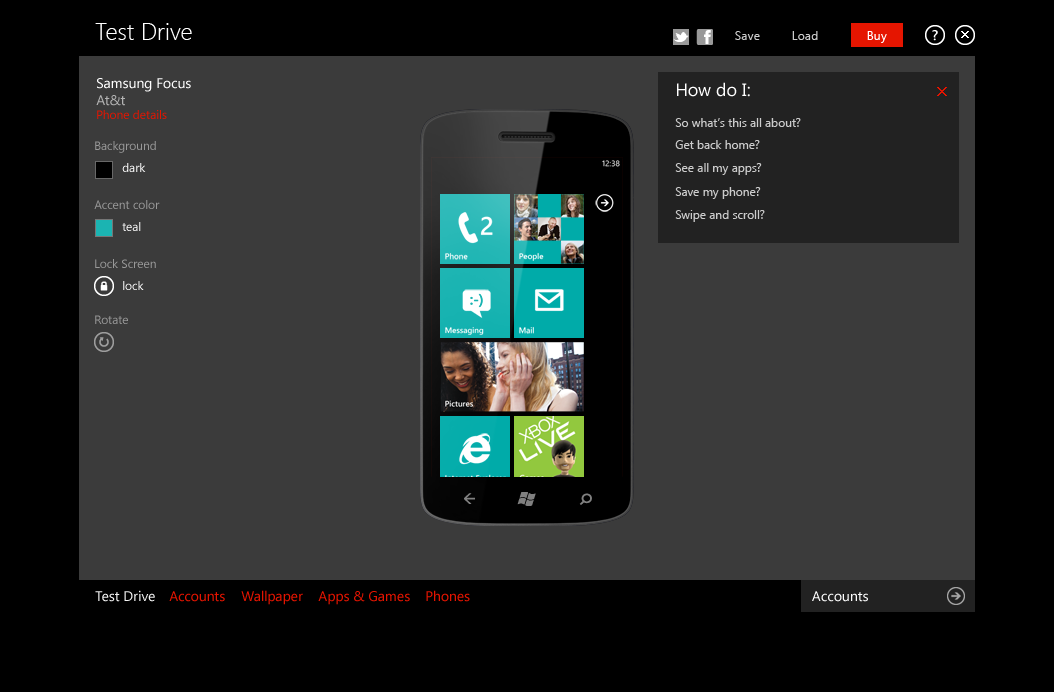
Task: Tap the phone's search button
Action: click(x=585, y=498)
